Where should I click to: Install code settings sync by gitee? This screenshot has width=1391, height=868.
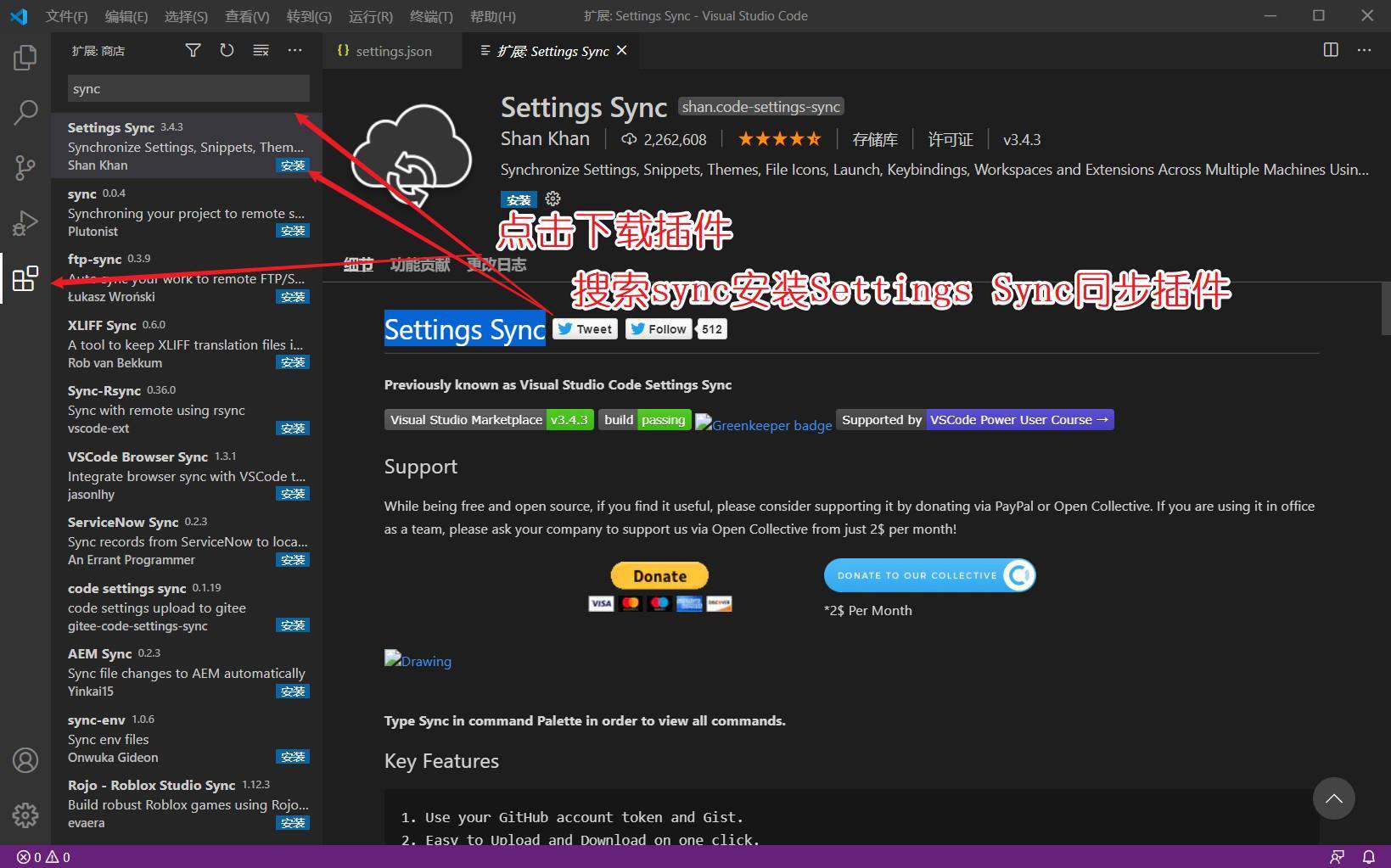coord(293,625)
